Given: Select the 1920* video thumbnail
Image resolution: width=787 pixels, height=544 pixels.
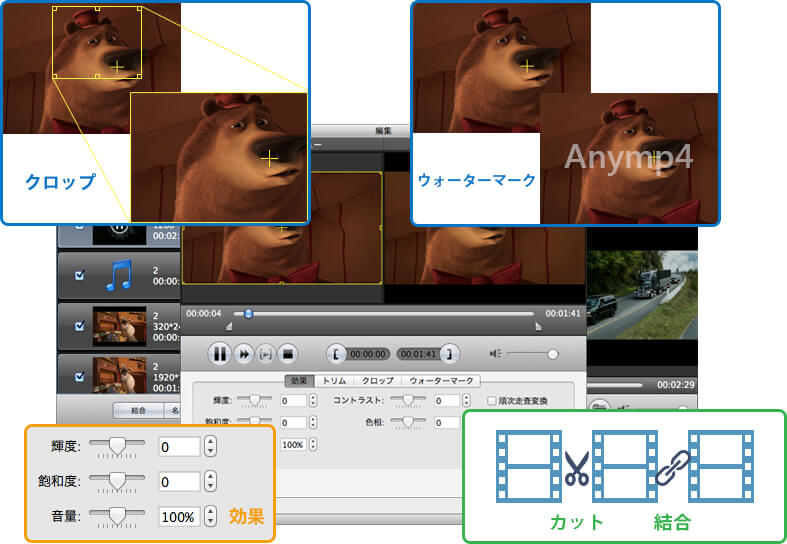Looking at the screenshot, I should [x=119, y=374].
